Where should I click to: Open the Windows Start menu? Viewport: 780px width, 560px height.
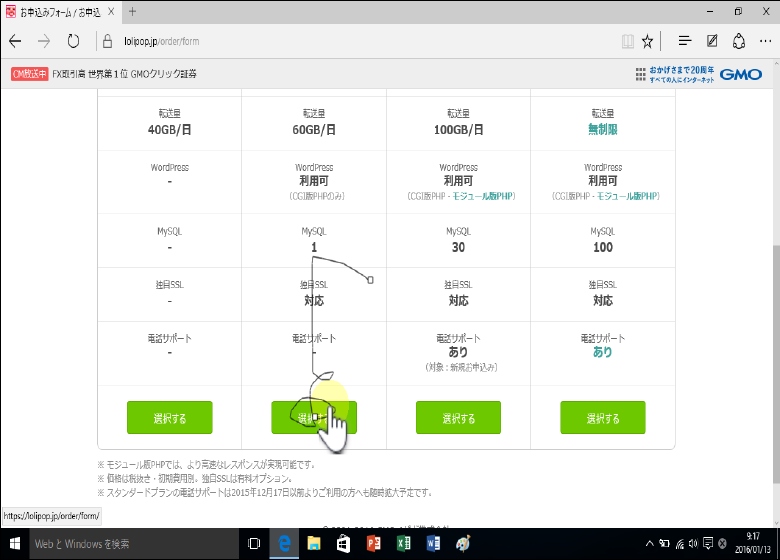pyautogui.click(x=14, y=544)
